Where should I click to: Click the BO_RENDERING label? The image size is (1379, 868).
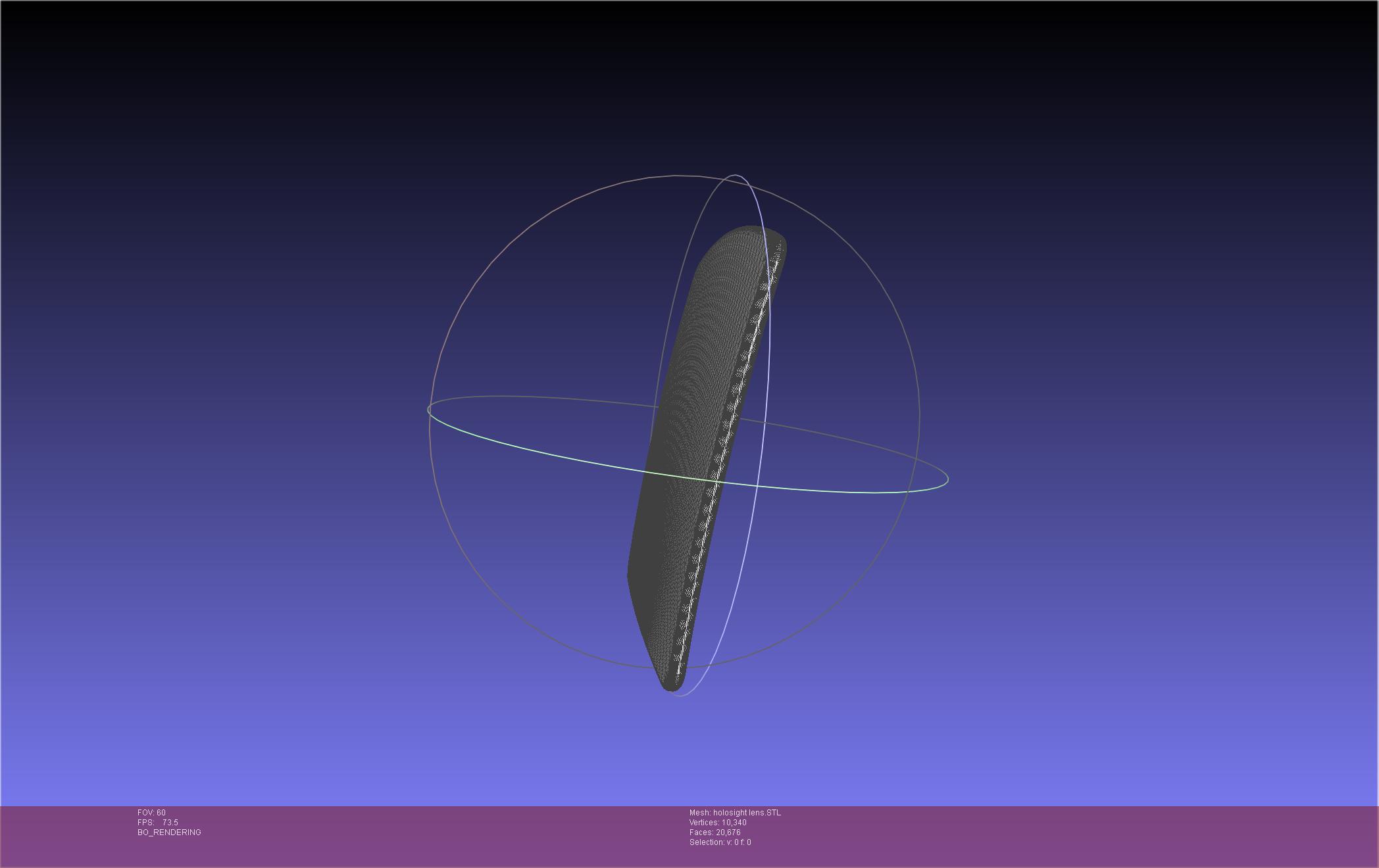click(169, 832)
